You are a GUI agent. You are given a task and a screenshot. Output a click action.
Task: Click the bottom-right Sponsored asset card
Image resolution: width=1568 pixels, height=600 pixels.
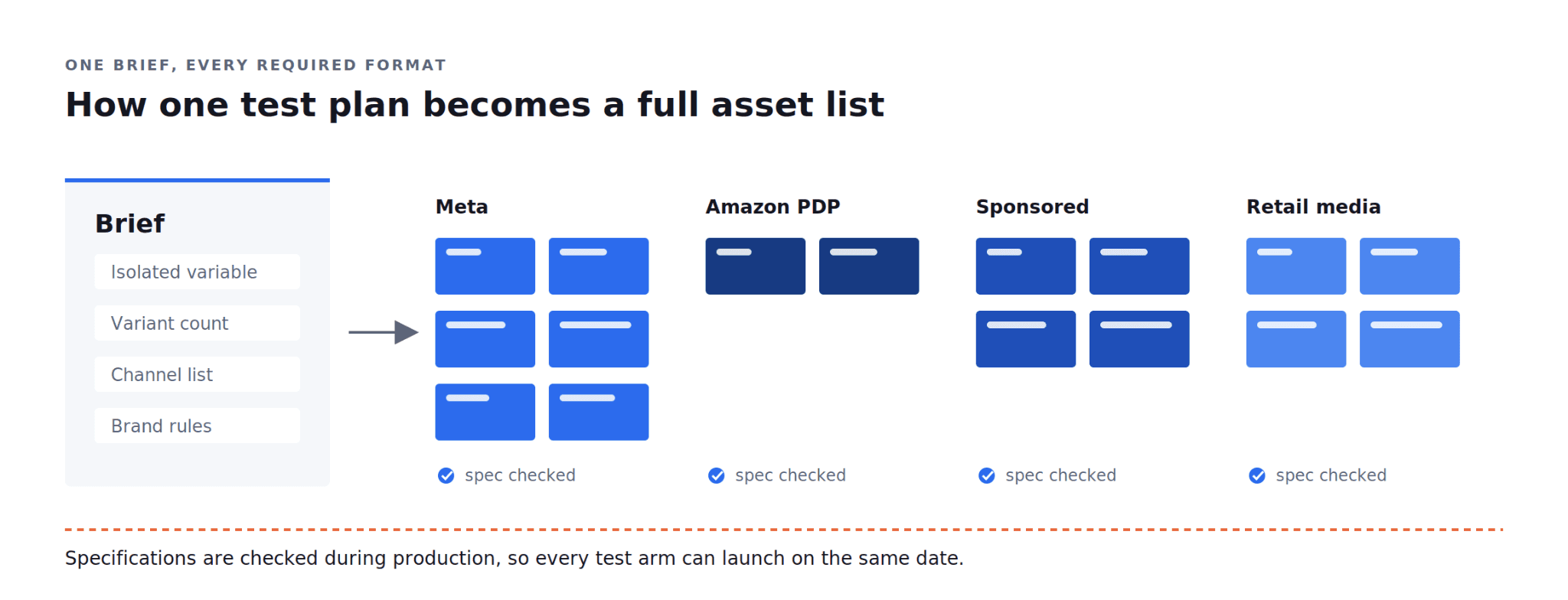coord(1139,339)
